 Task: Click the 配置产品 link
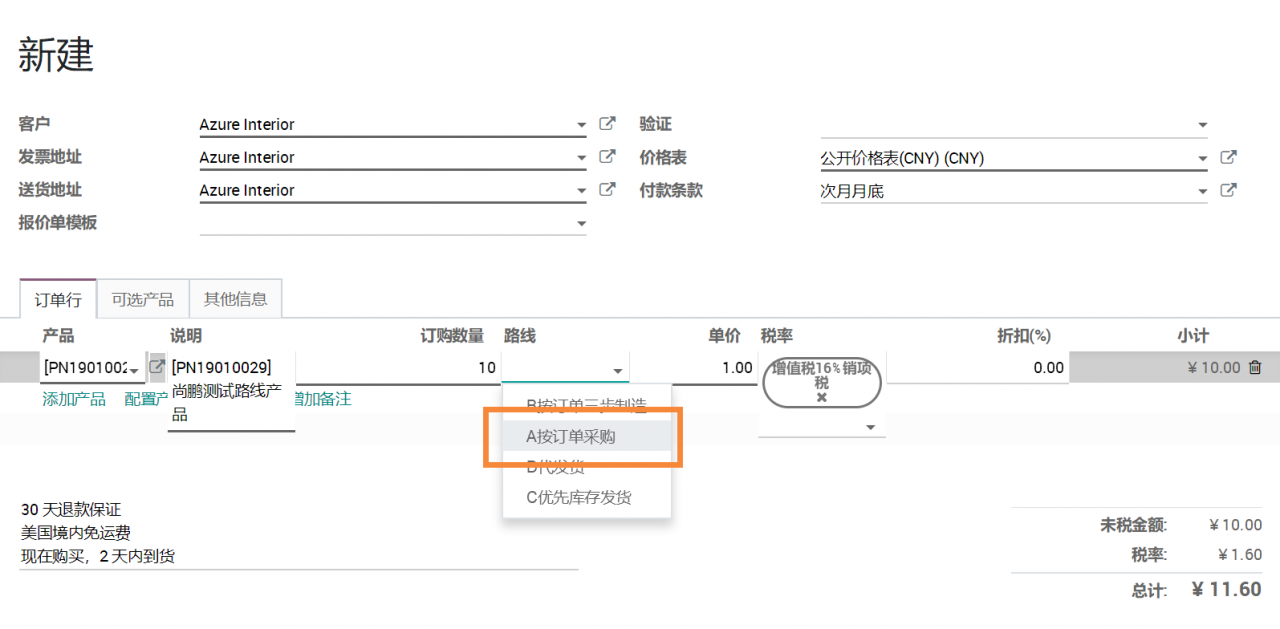[x=146, y=399]
